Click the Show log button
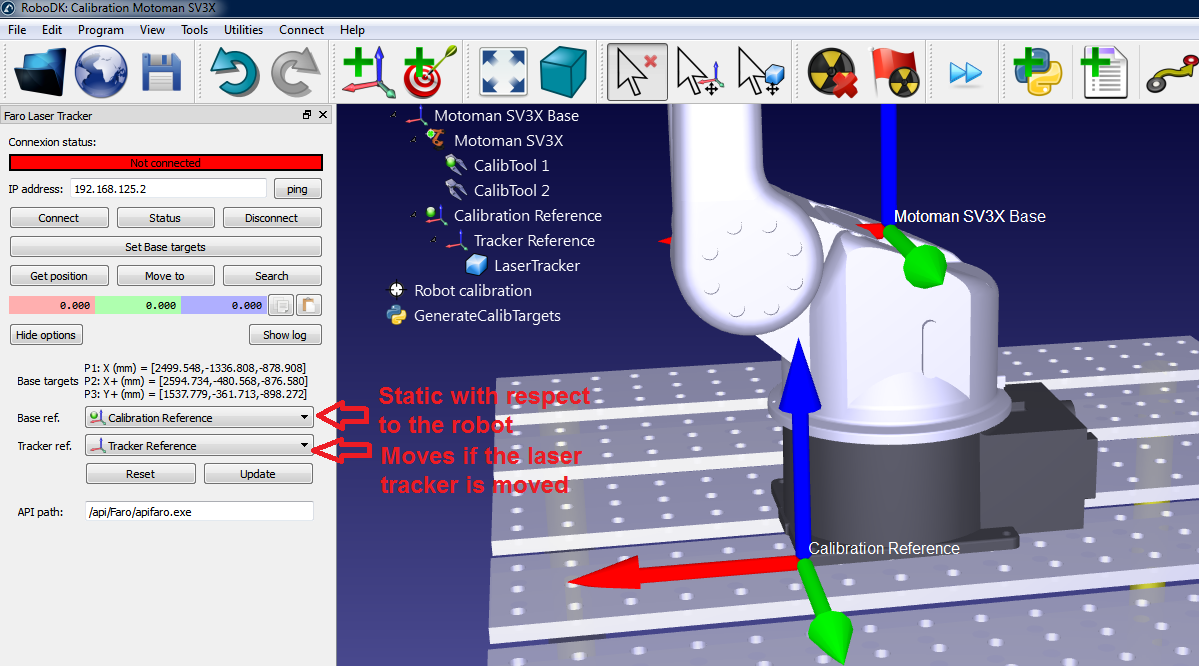Viewport: 1199px width, 666px height. [285, 334]
